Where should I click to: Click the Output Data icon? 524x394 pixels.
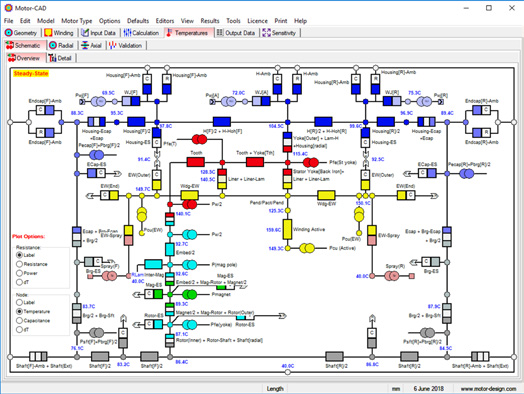220,33
